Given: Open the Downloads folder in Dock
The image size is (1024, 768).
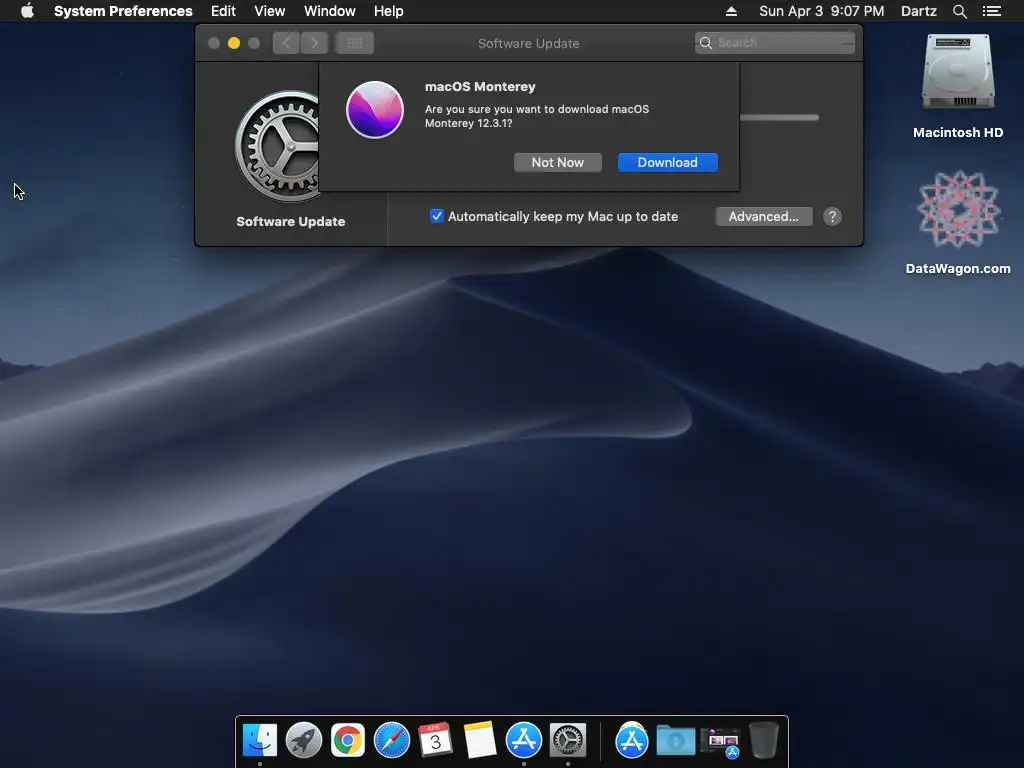Looking at the screenshot, I should click(x=675, y=741).
